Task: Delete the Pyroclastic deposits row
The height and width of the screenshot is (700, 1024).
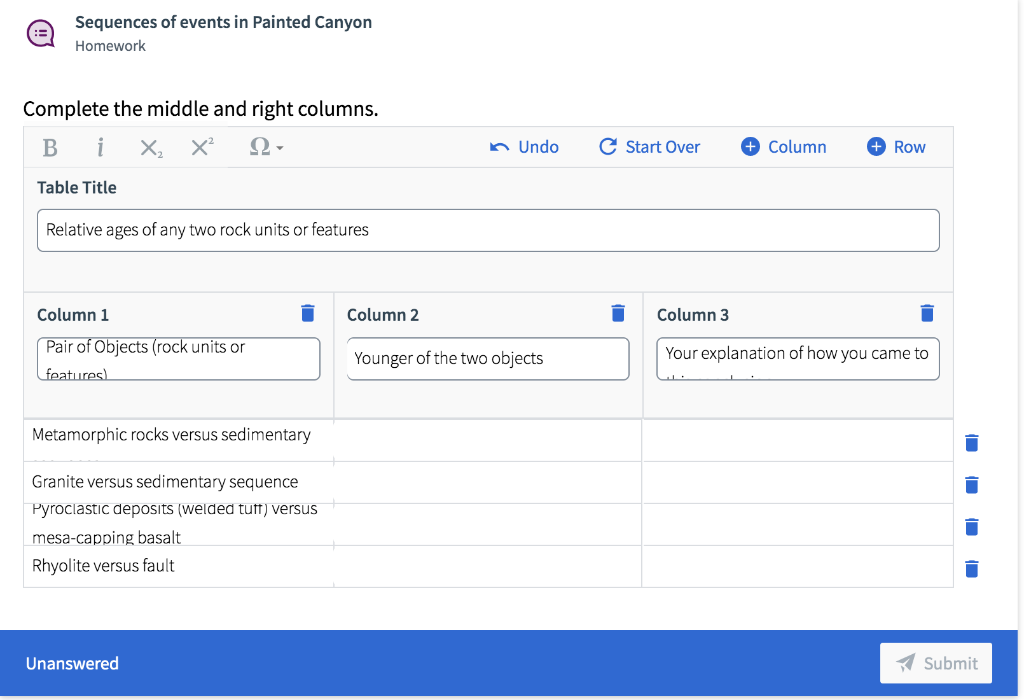Action: pyautogui.click(x=971, y=527)
